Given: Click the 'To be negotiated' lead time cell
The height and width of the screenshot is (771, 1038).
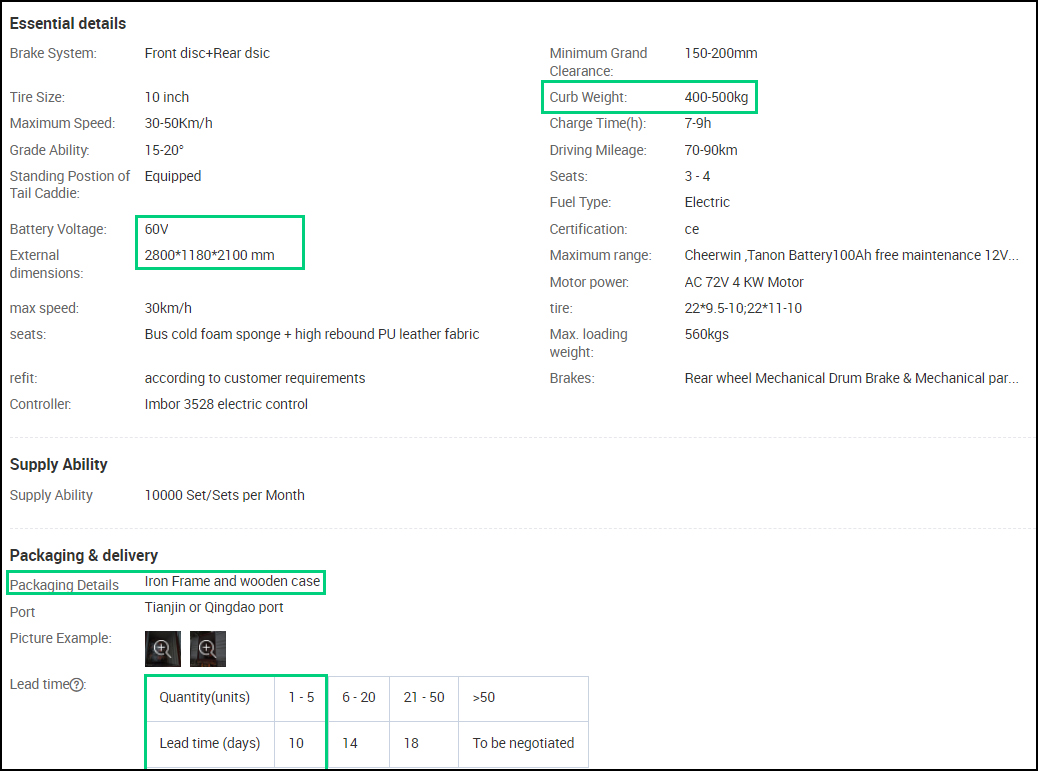Looking at the screenshot, I should coord(523,743).
